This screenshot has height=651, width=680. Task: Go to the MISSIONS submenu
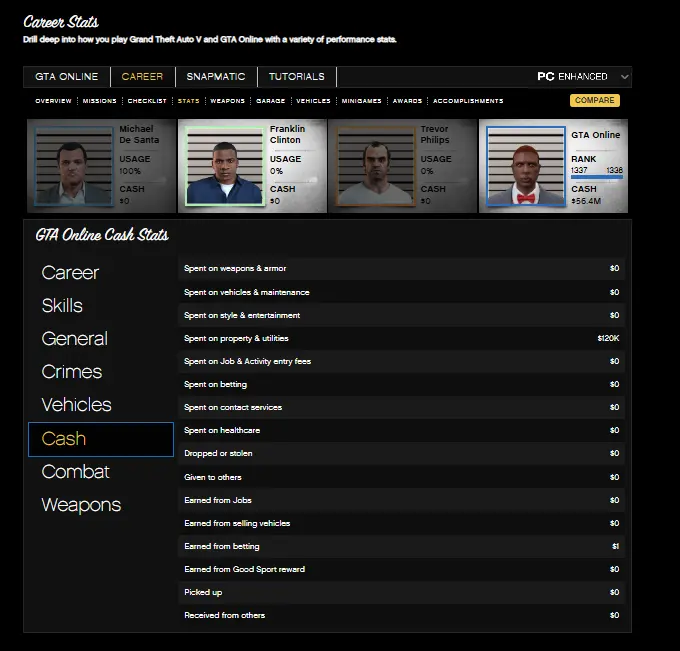[x=99, y=101]
